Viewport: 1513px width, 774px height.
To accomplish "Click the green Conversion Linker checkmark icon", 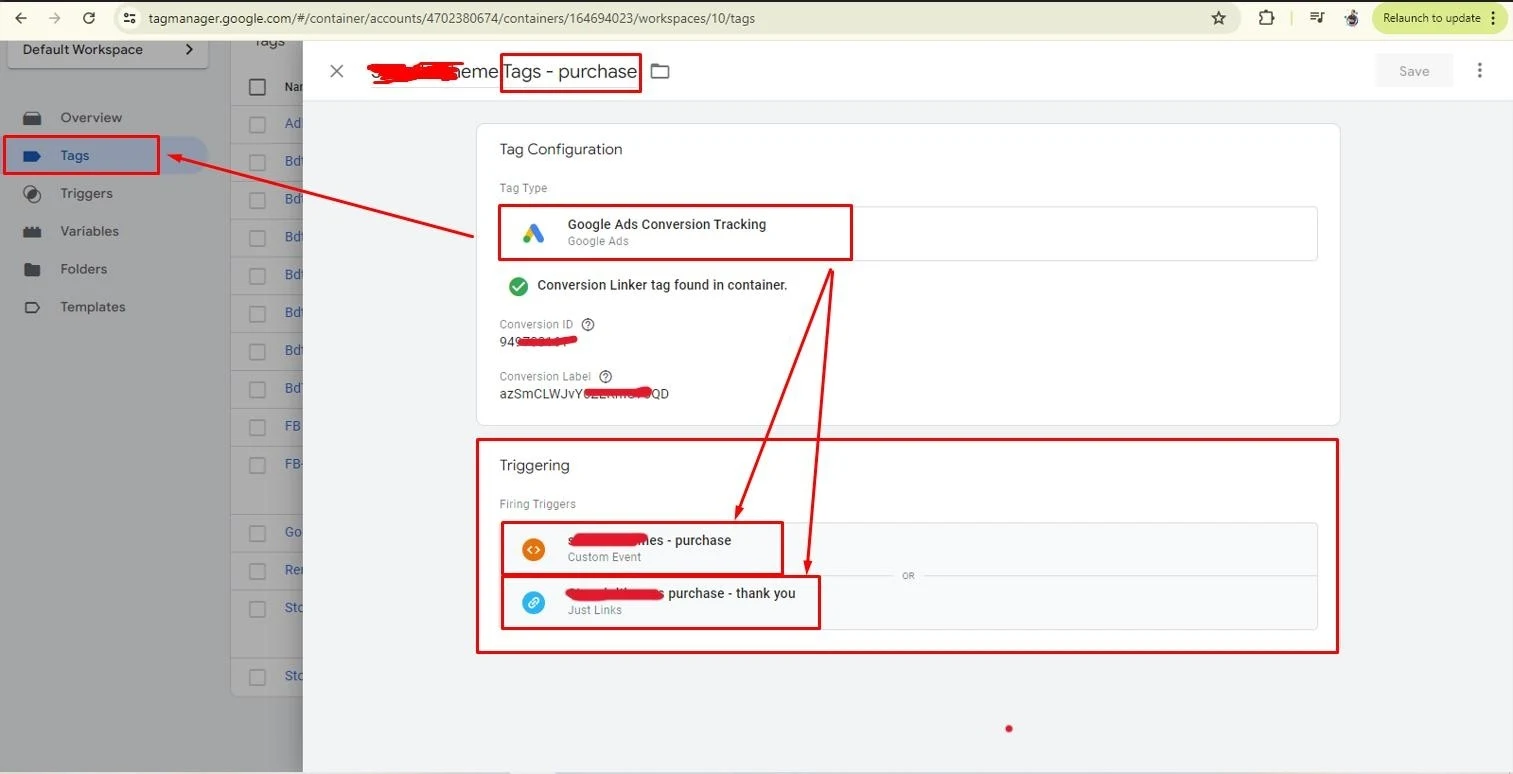I will pyautogui.click(x=518, y=286).
